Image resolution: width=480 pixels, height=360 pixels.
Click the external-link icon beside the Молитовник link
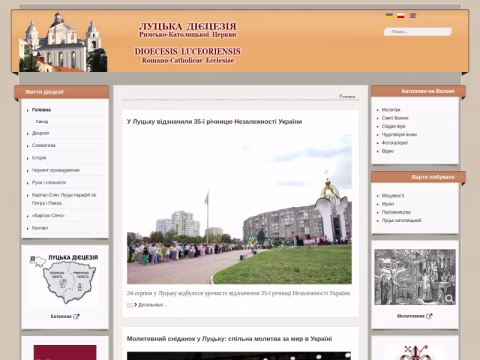pyautogui.click(x=429, y=316)
